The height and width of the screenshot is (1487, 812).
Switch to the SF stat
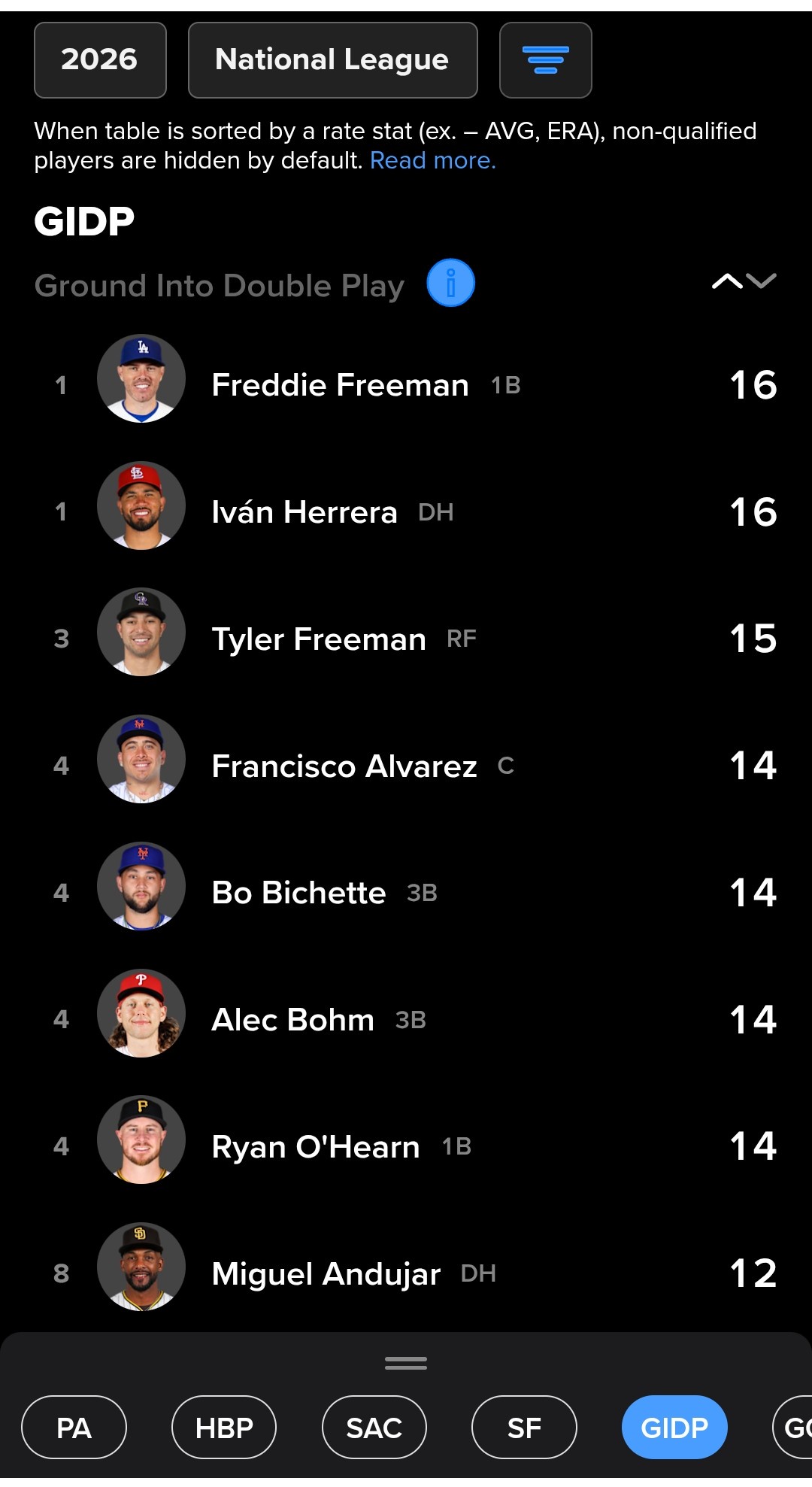pyautogui.click(x=524, y=1428)
